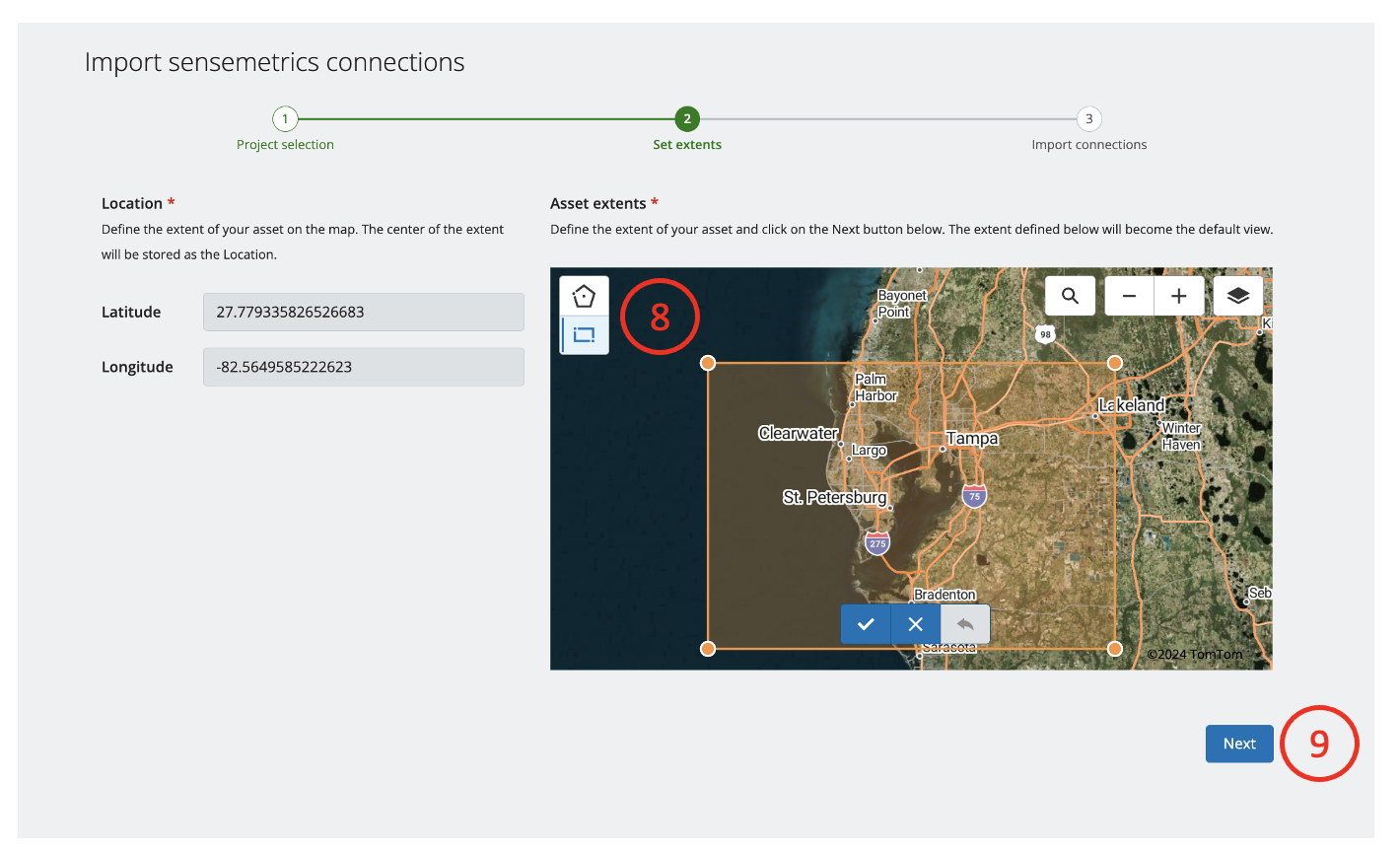Click the top-right extent corner handle
1400x852 pixels.
(1115, 363)
